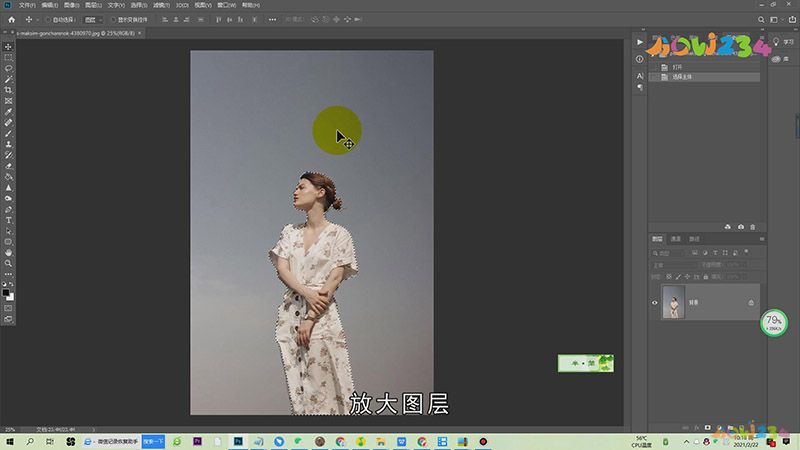The height and width of the screenshot is (450, 800).
Task: Select the Hand tool
Action: click(x=8, y=253)
